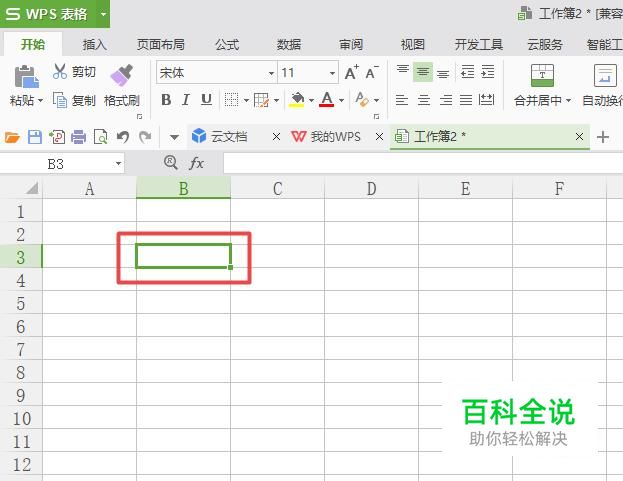Switch to the 页面布局 ribbon tab
Viewport: 623px width, 481px height.
click(161, 44)
